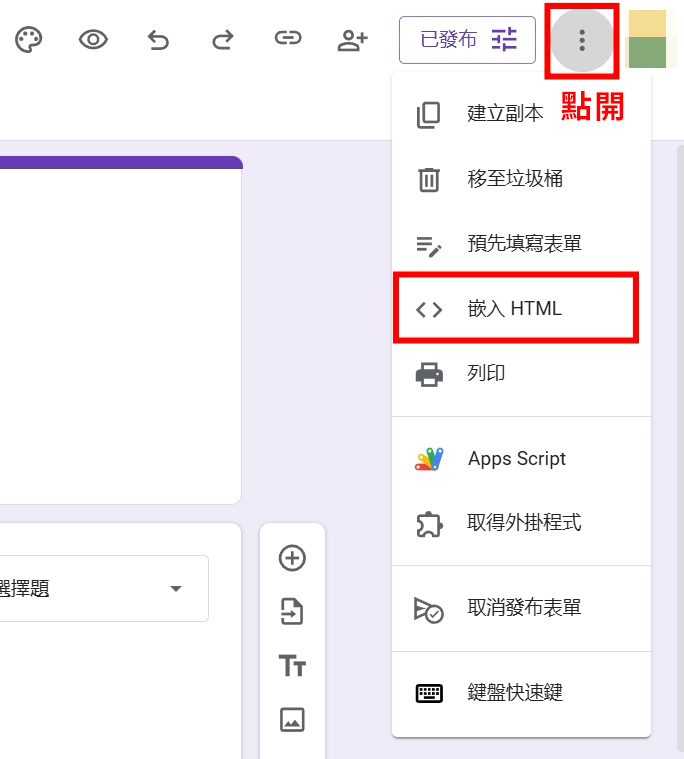This screenshot has height=759, width=684.
Task: Click the undo arrow icon
Action: tap(158, 40)
